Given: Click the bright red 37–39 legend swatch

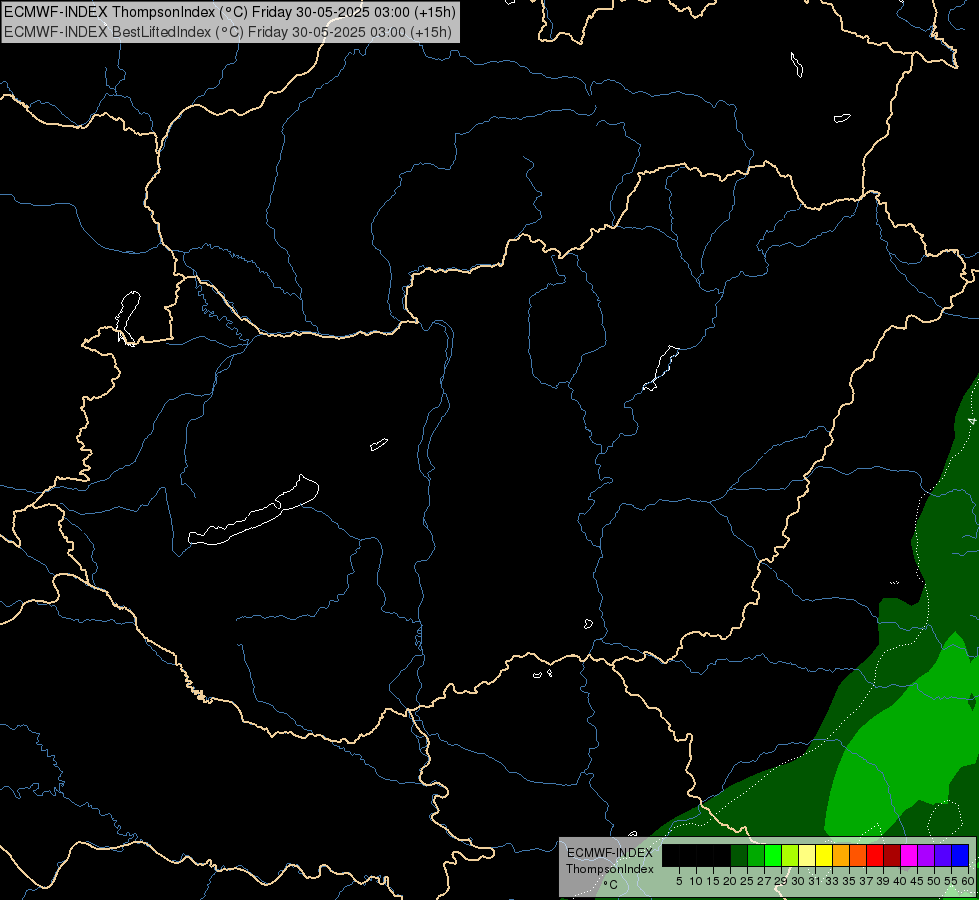Looking at the screenshot, I should coord(875,855).
